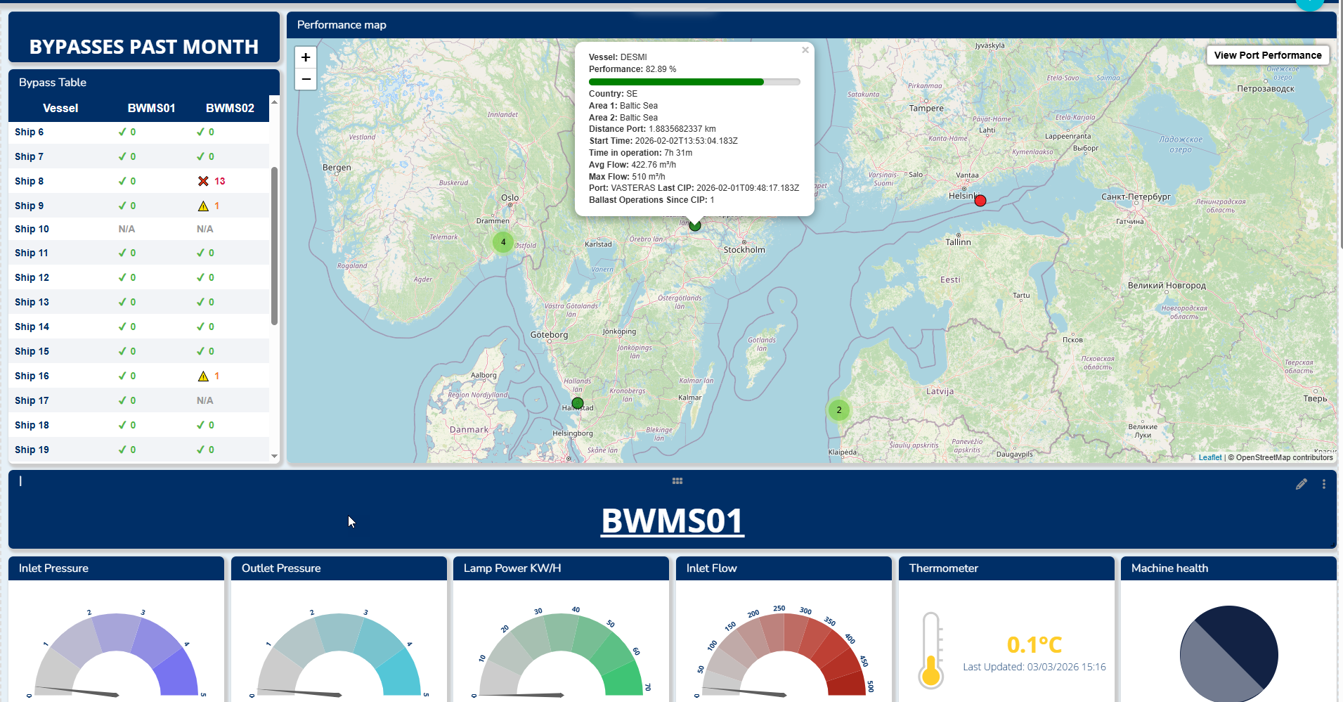1343x702 pixels.
Task: Open the cluster marker showing 2
Action: coord(838,410)
